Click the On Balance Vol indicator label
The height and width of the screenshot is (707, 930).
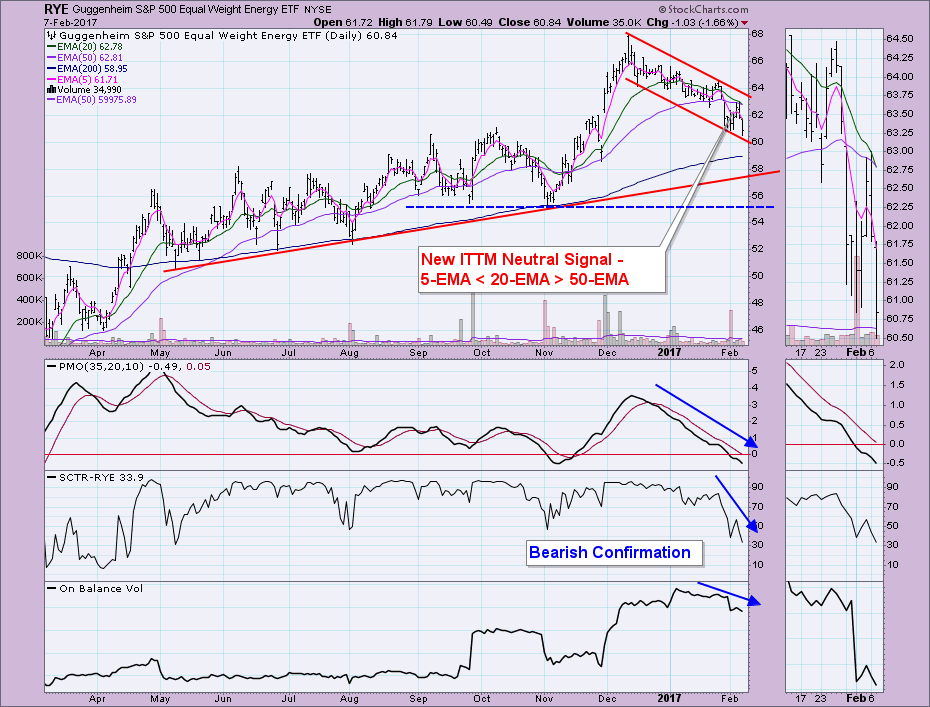pyautogui.click(x=95, y=588)
